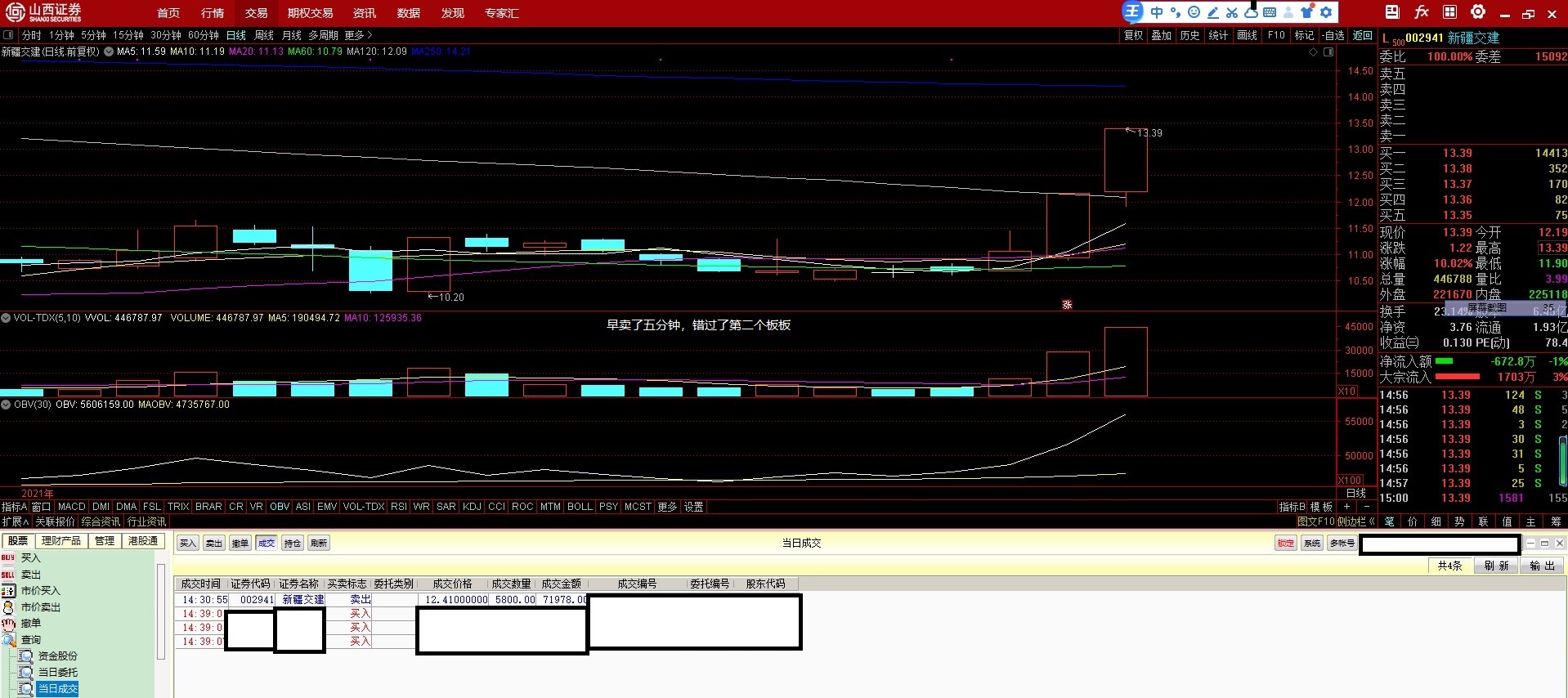The height and width of the screenshot is (698, 1568).
Task: Click the diamond marker icon above the chart
Action: click(1314, 51)
